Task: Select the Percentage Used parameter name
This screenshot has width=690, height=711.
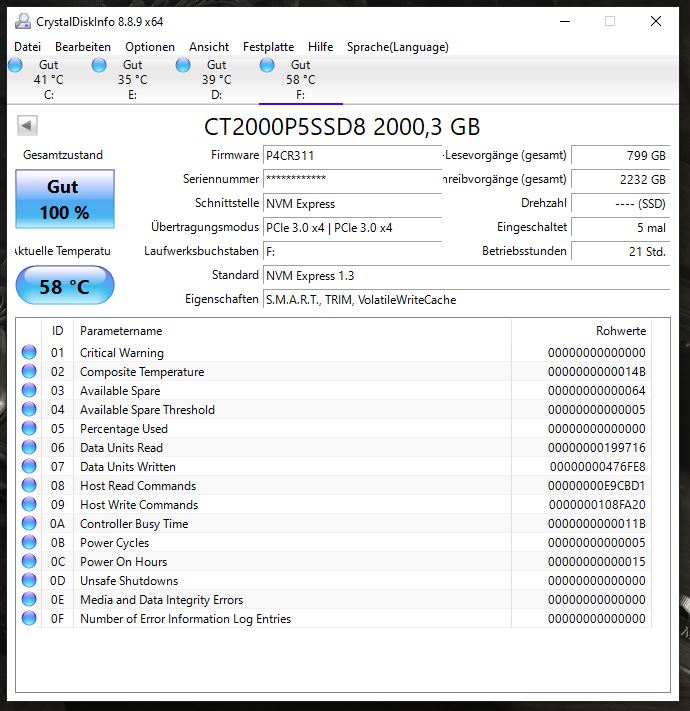Action: [x=124, y=429]
